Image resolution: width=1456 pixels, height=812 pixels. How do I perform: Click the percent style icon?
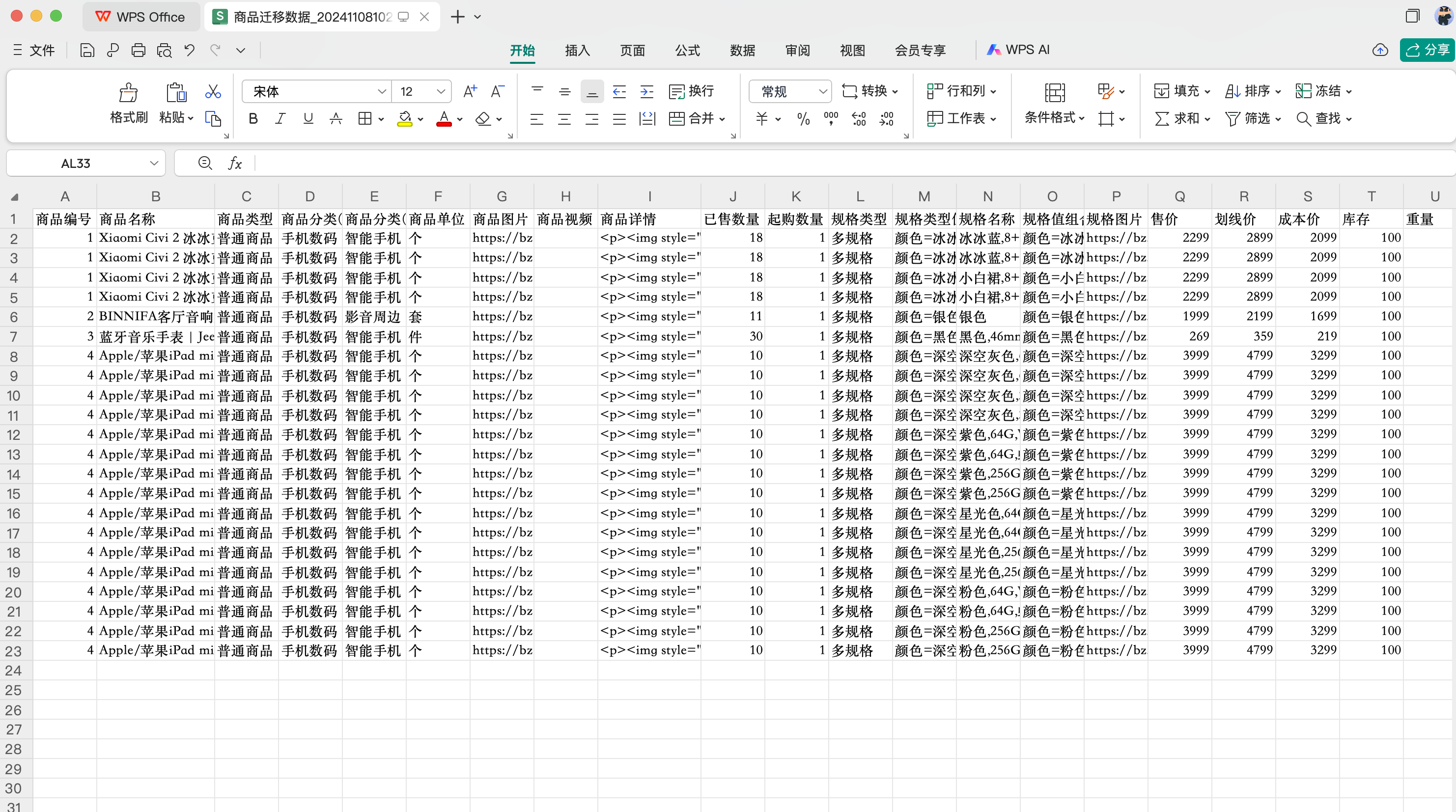pyautogui.click(x=803, y=119)
